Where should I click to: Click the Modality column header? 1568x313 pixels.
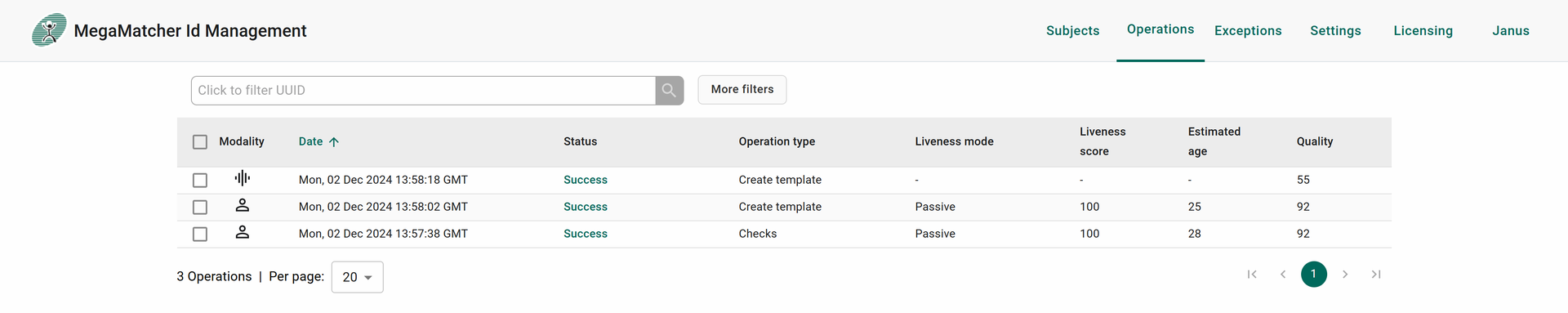tap(242, 141)
